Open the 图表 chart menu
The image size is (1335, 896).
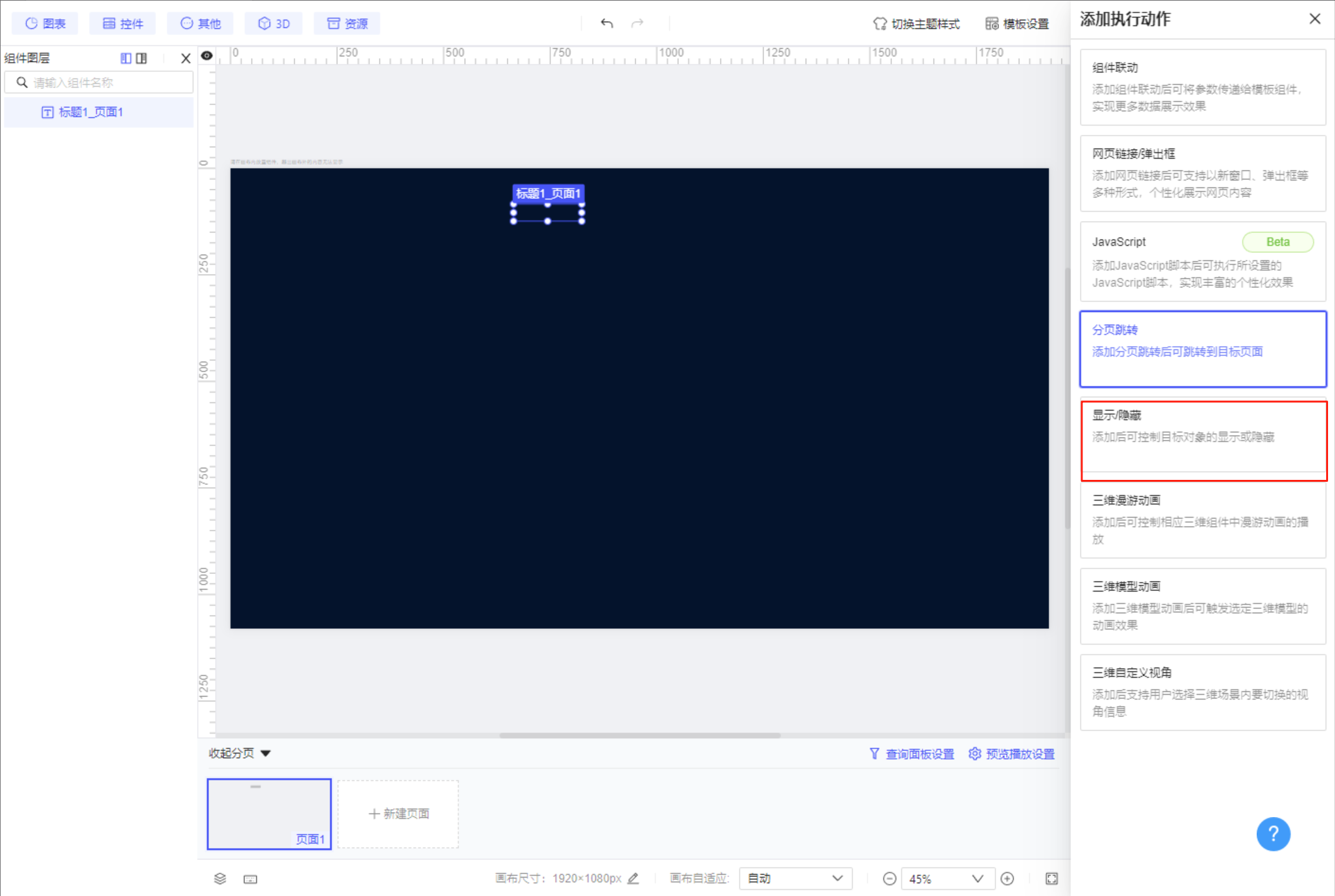pyautogui.click(x=45, y=23)
